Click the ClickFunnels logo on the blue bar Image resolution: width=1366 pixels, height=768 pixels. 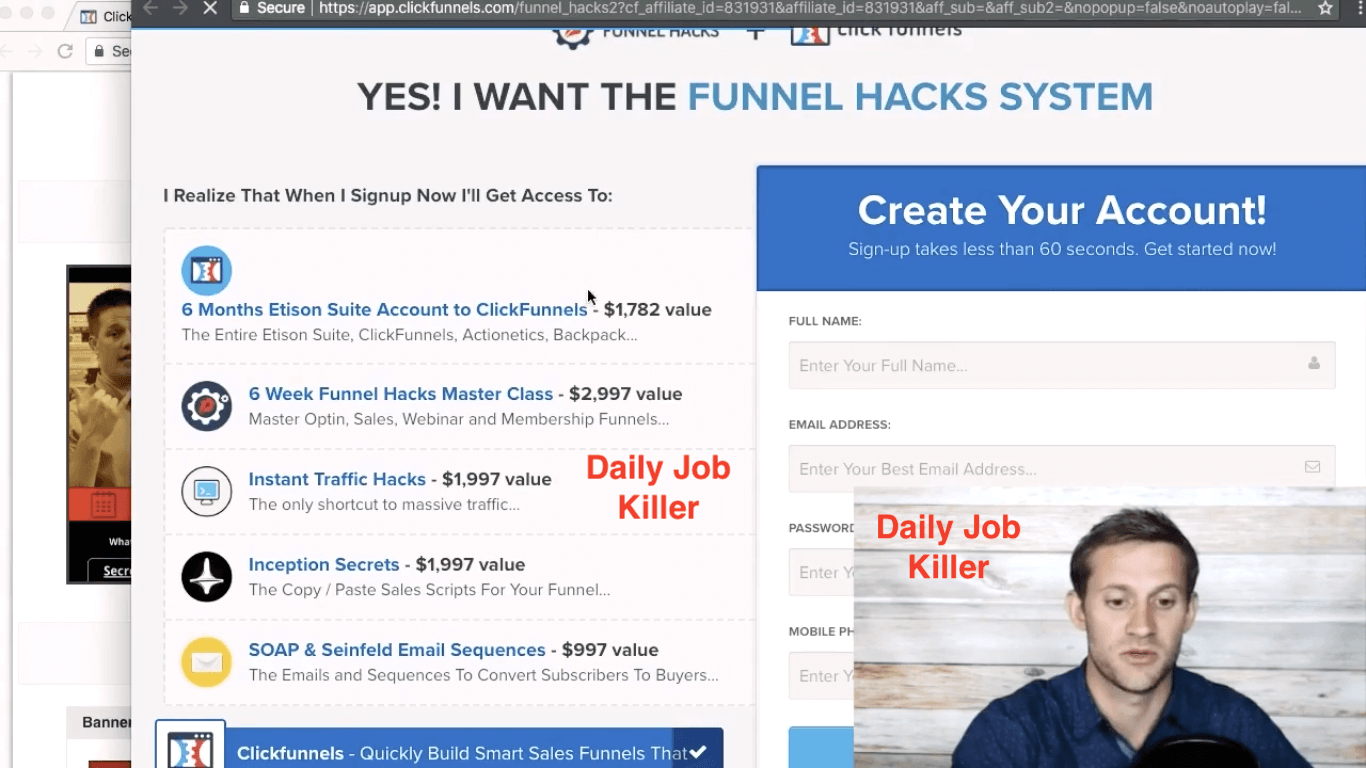190,747
